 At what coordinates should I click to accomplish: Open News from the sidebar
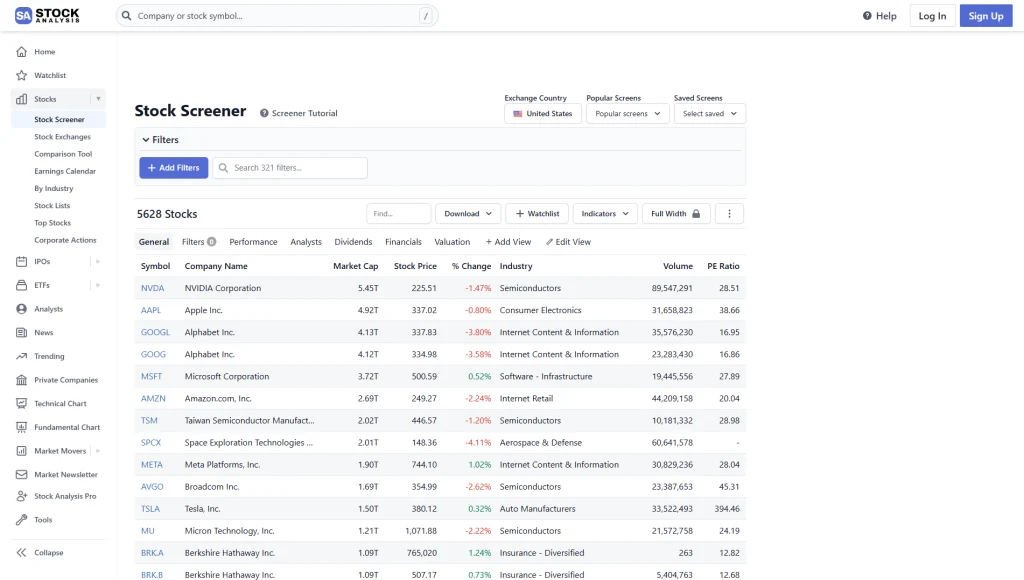coord(43,332)
